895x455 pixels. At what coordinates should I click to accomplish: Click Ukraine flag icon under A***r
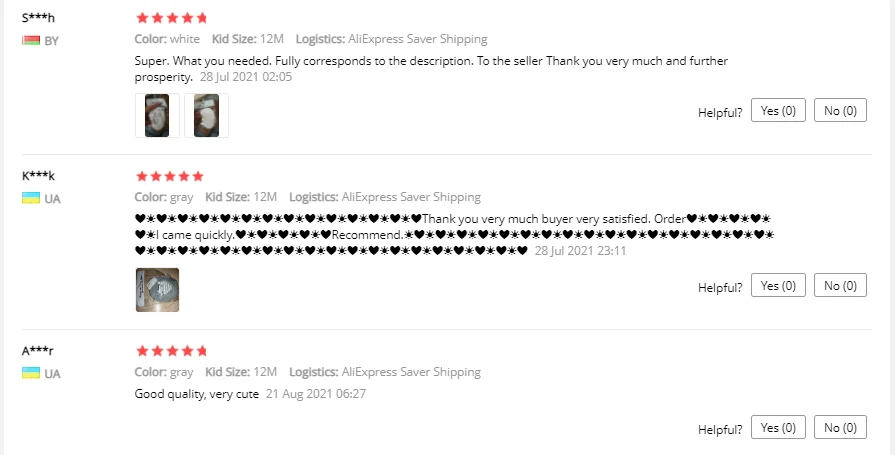(31, 373)
